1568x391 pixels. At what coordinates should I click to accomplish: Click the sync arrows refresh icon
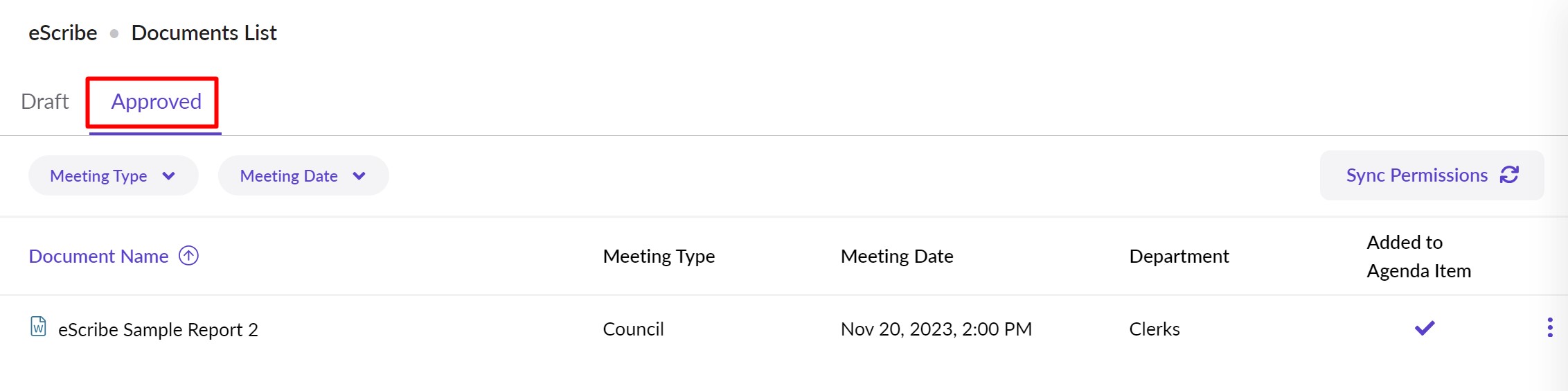point(1509,175)
